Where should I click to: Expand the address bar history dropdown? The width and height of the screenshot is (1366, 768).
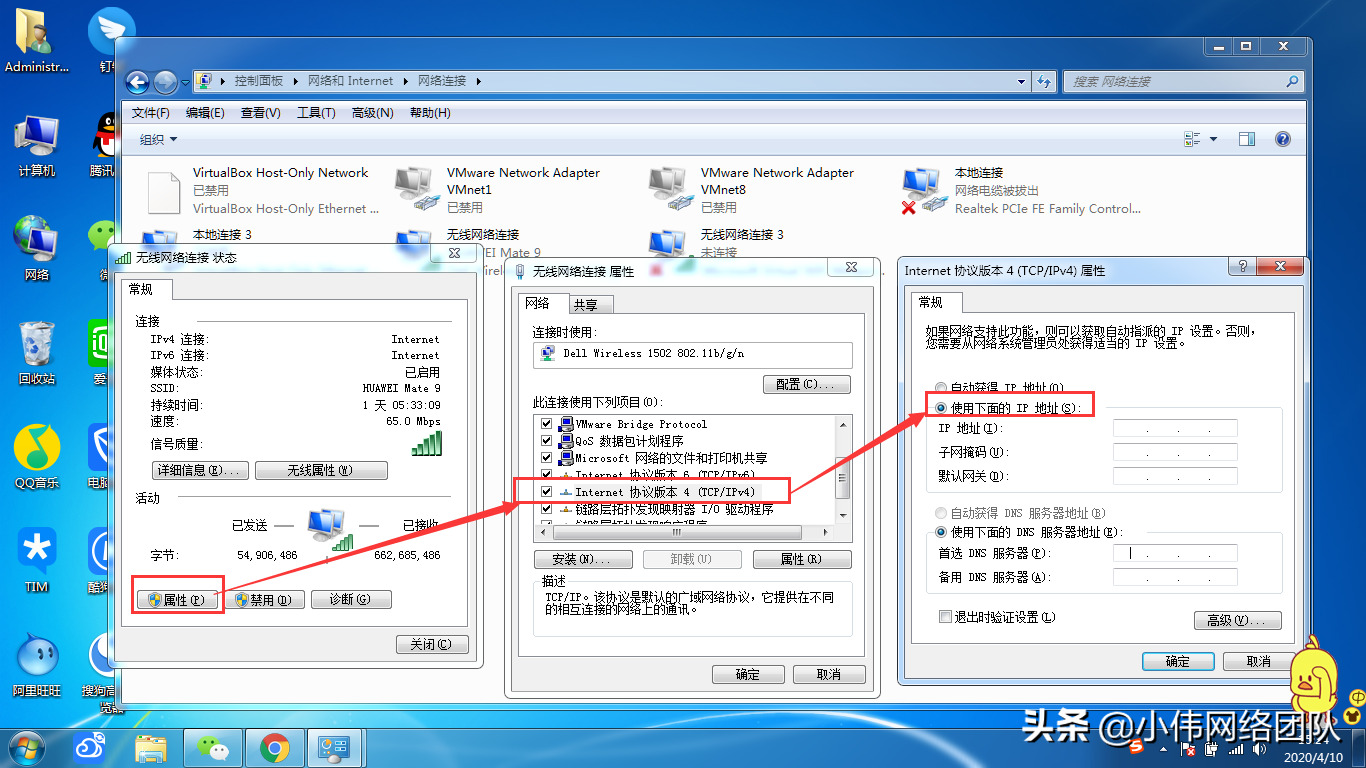(x=1021, y=81)
